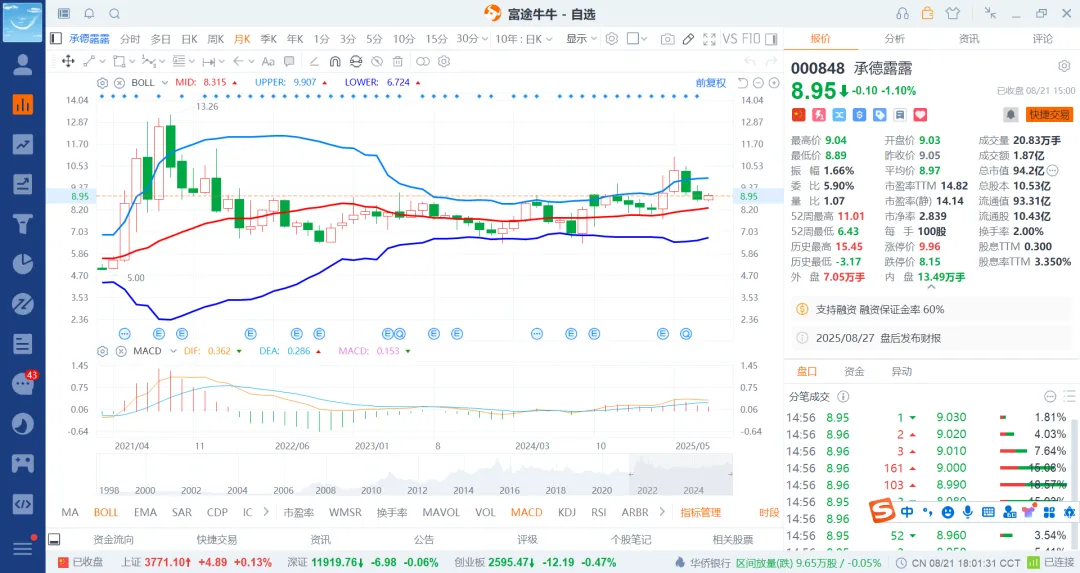The height and width of the screenshot is (573, 1080).
Task: Expand the BOLL indicator dropdown arrow
Action: pos(165,83)
